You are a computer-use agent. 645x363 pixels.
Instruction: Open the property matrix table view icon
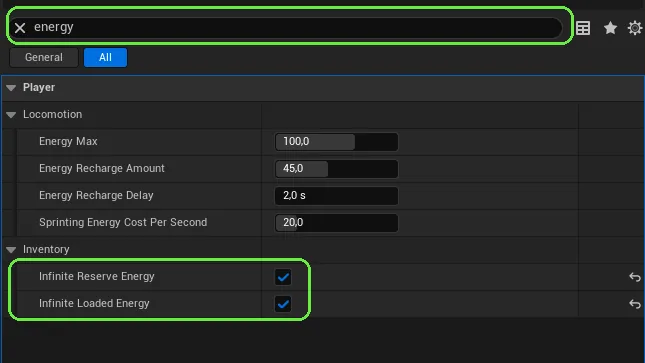pos(583,28)
